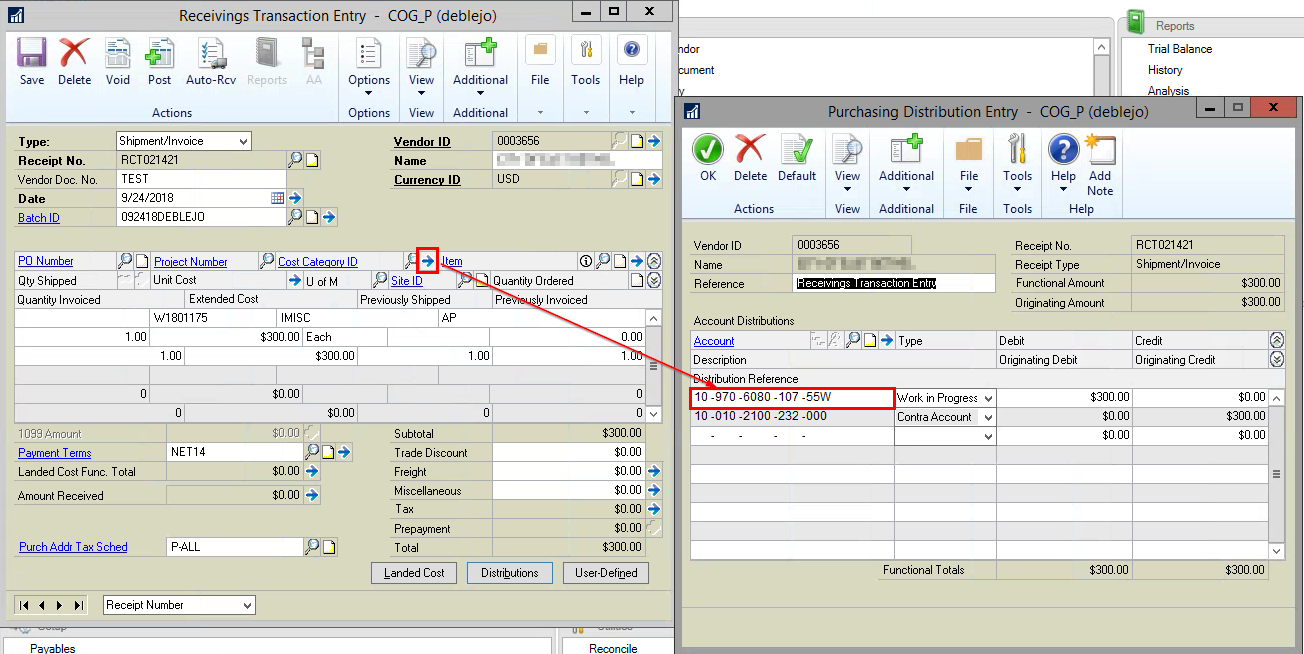
Task: Open lookup magnifier next to Receipt No.
Action: point(295,160)
